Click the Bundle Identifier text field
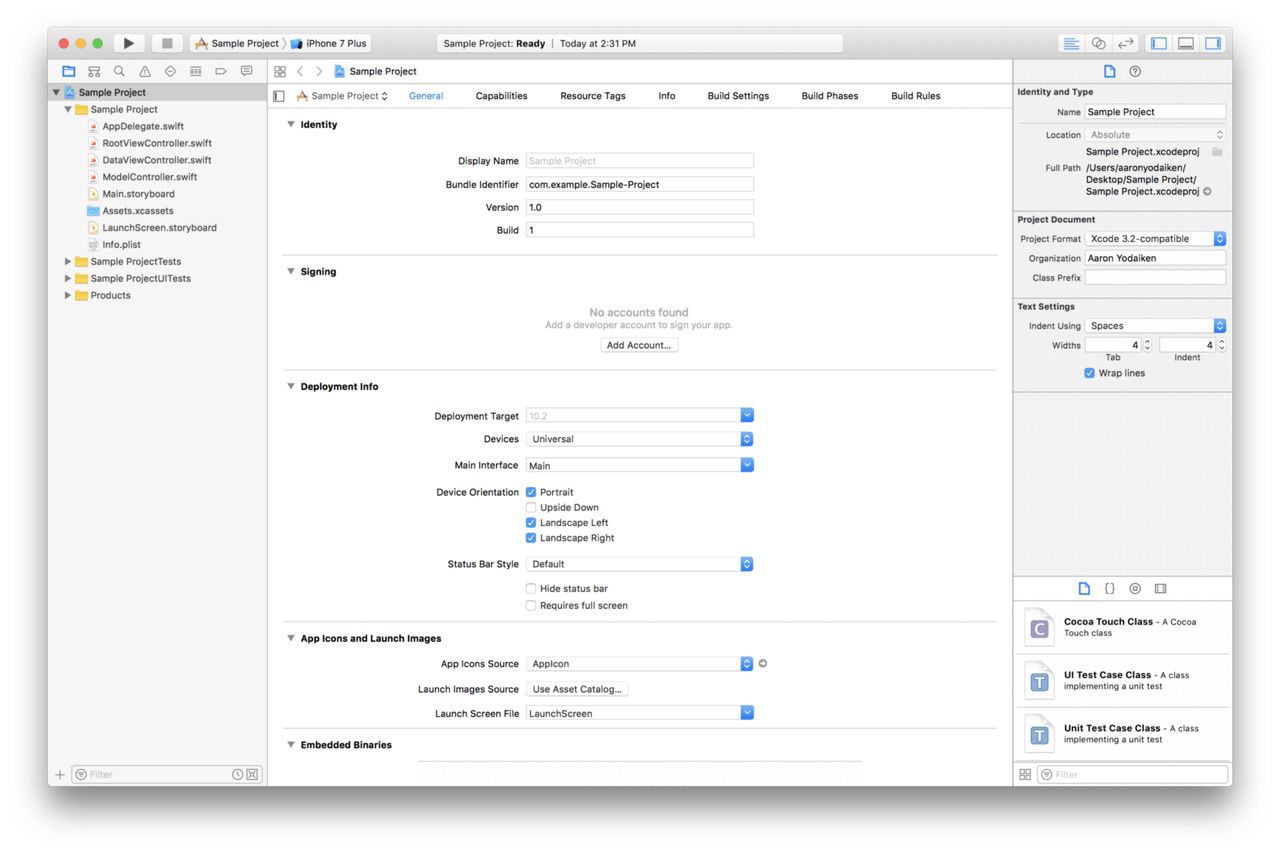Viewport: 1280px width, 854px height. coord(639,184)
